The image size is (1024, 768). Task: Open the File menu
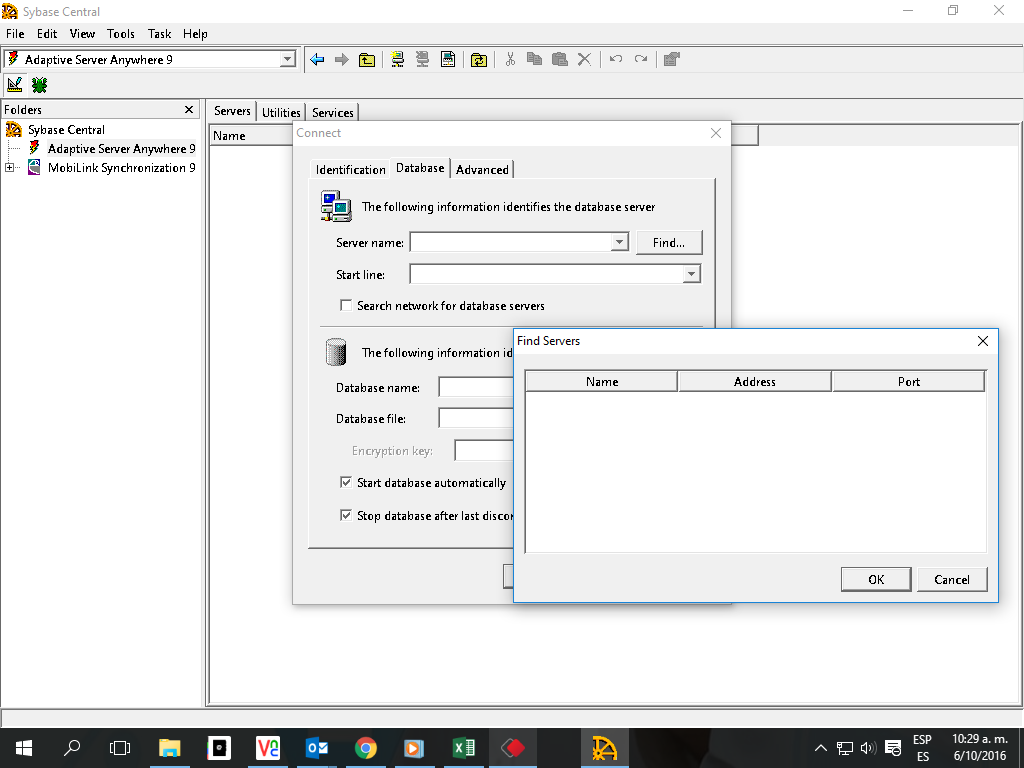(x=15, y=34)
